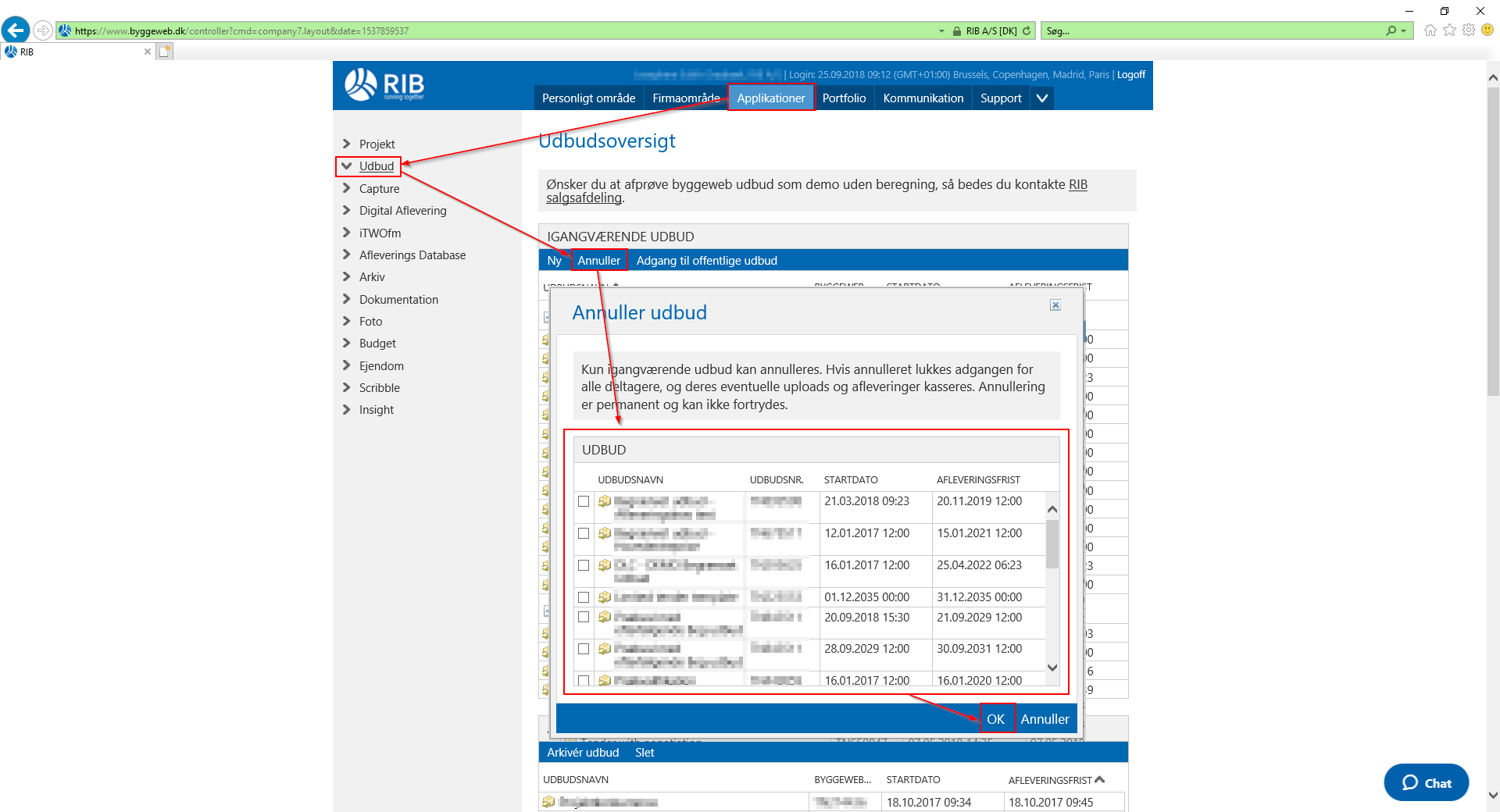Close the Annuller udbud dialog
The height and width of the screenshot is (812, 1500).
(1055, 305)
